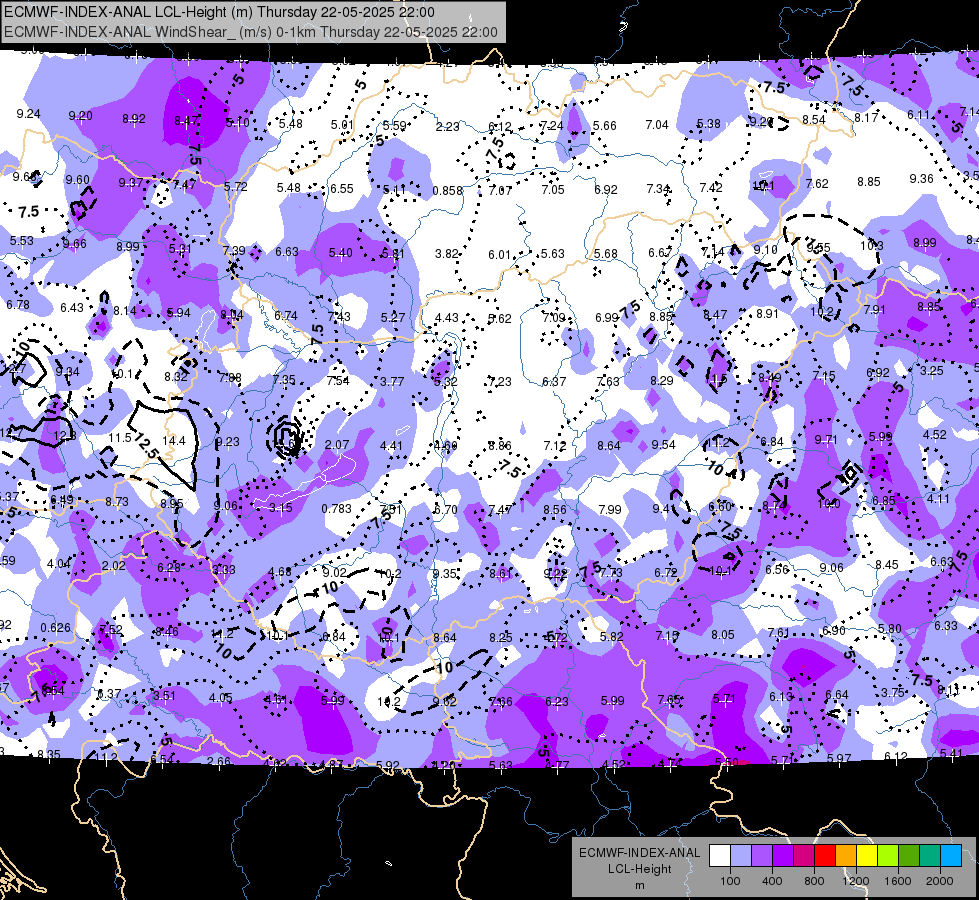The height and width of the screenshot is (900, 979).
Task: Click the wind shear value 2.07
Action: pyautogui.click(x=337, y=445)
